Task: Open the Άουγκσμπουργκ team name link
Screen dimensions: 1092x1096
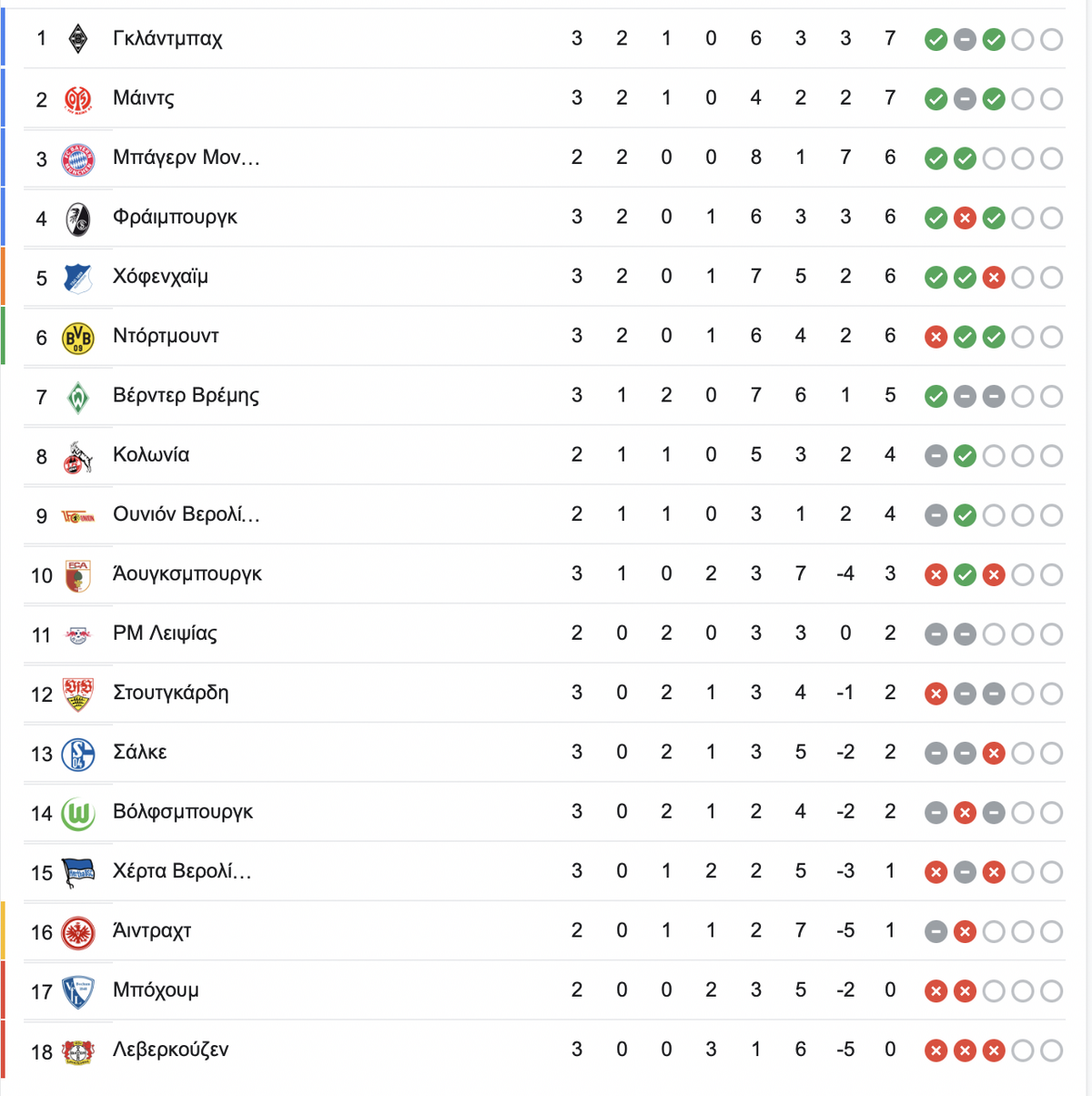Action: point(187,574)
